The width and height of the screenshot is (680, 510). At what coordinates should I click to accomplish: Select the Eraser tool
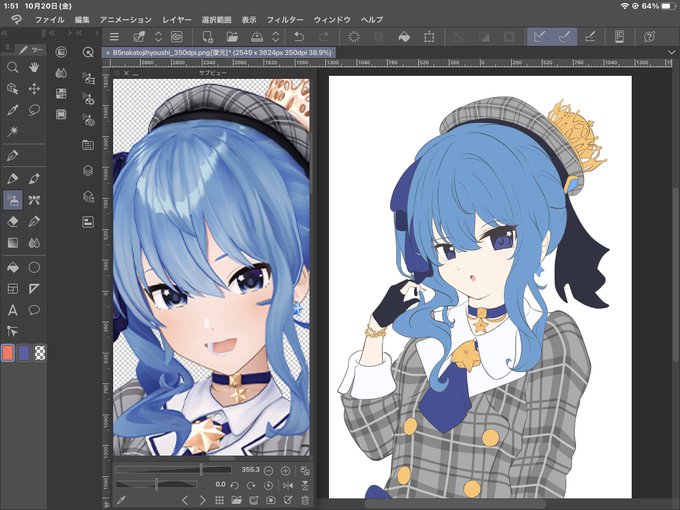(x=13, y=222)
